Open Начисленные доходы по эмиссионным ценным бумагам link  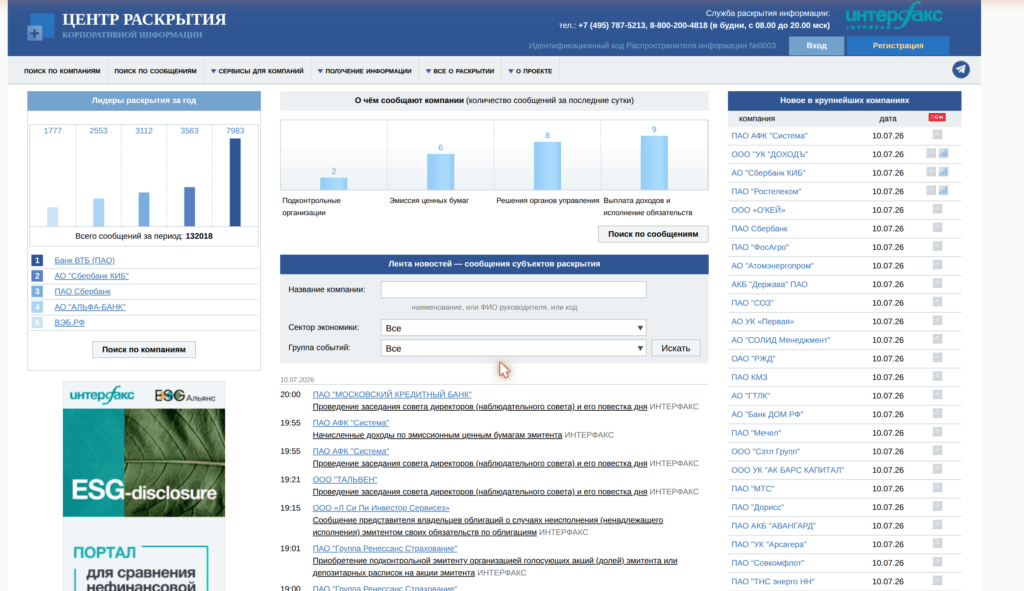[437, 435]
